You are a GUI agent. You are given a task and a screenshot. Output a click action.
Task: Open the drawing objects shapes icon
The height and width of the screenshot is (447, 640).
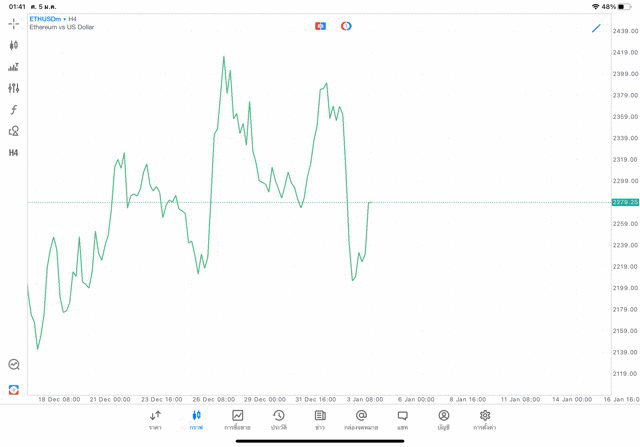(14, 131)
